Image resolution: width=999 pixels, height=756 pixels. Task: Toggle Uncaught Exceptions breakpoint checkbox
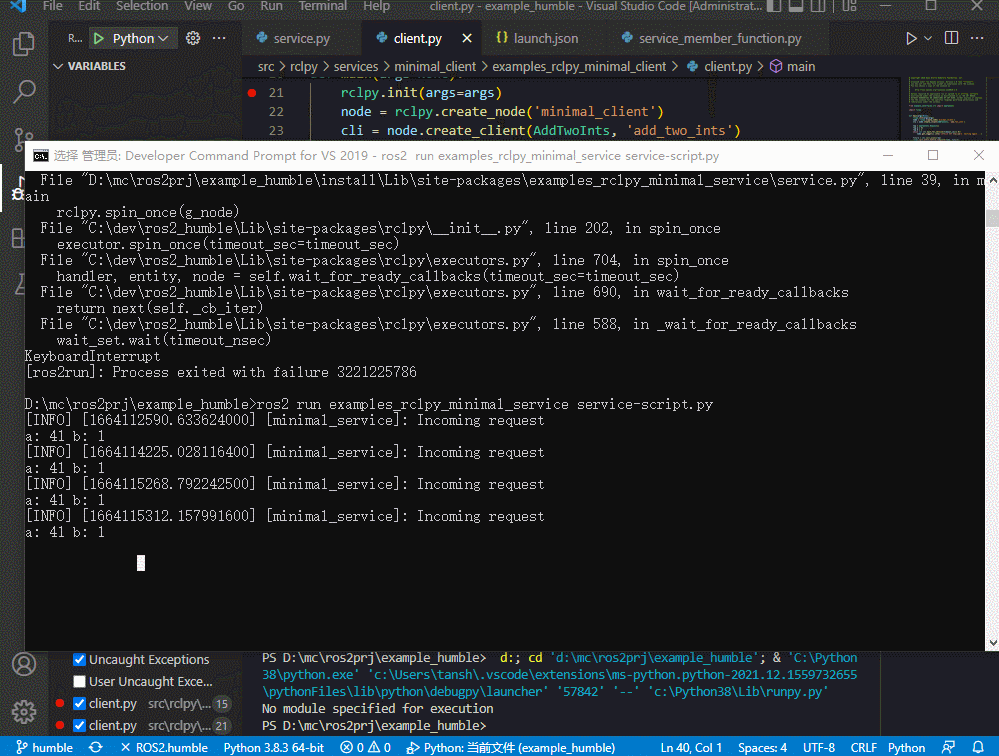click(x=80, y=659)
